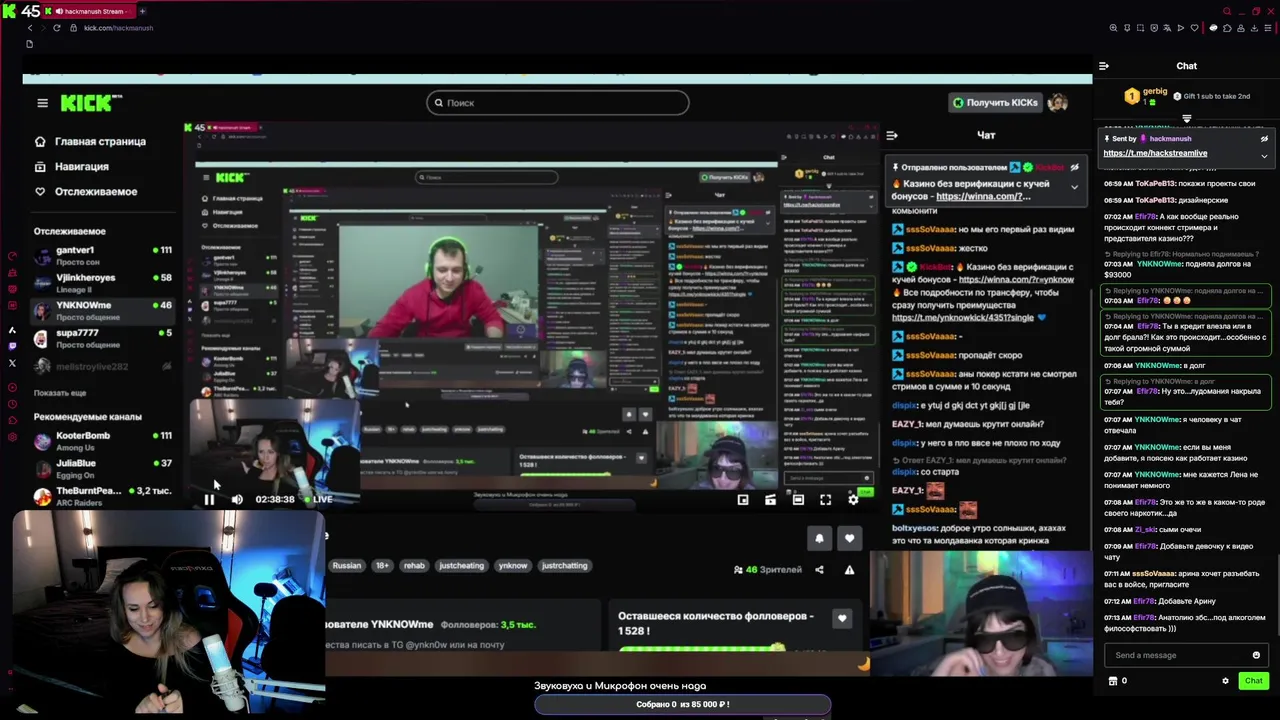This screenshot has height=720, width=1280.
Task: Collapse the outer Chat panel with the arrow icon
Action: coord(1104,66)
